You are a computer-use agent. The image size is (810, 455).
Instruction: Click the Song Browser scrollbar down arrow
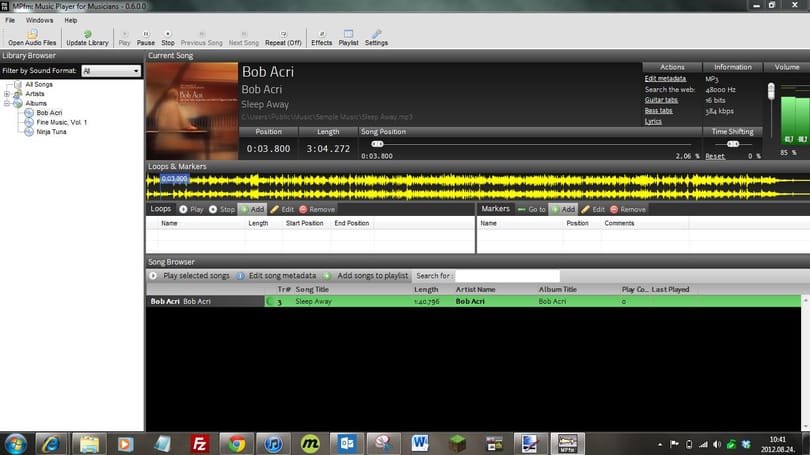click(805, 427)
